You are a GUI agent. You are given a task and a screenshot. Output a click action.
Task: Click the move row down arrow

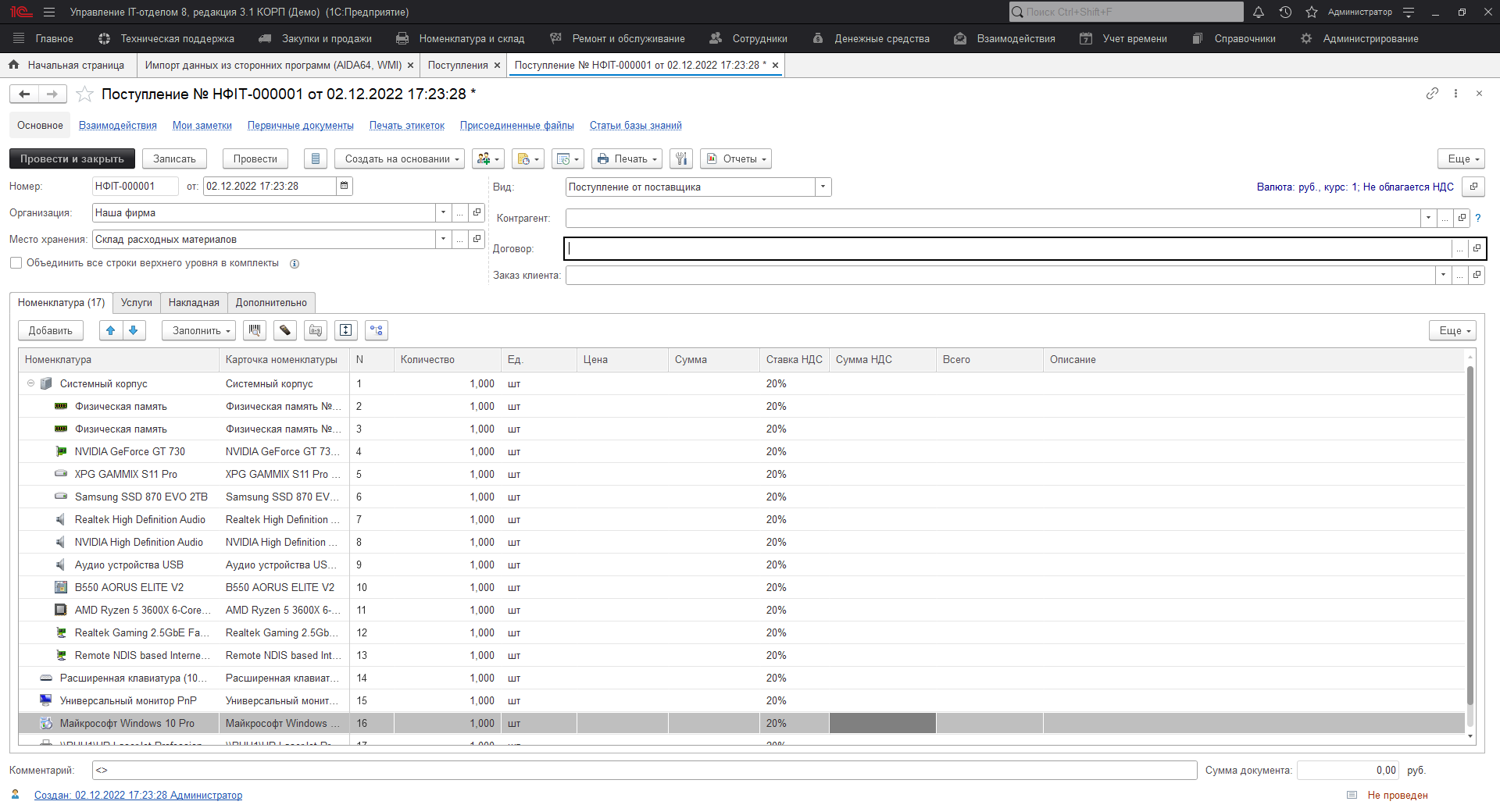click(x=134, y=331)
